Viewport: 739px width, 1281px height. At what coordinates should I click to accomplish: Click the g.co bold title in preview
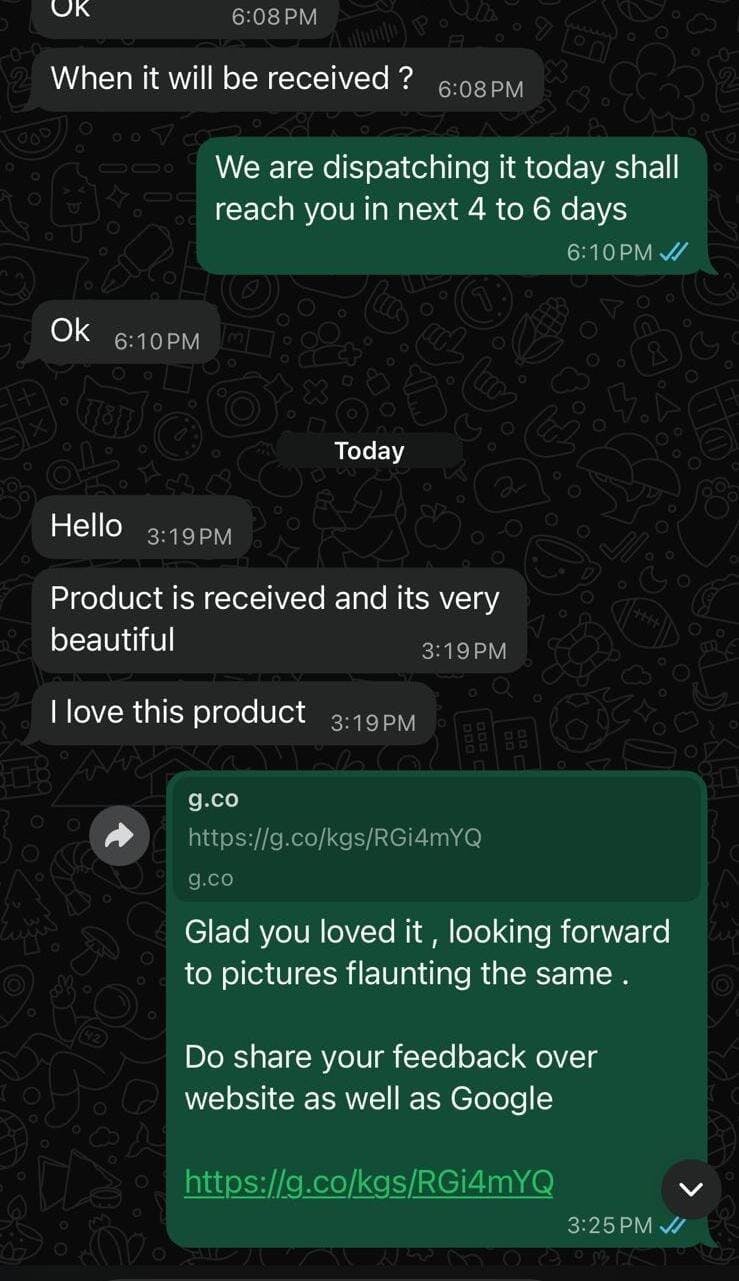213,799
